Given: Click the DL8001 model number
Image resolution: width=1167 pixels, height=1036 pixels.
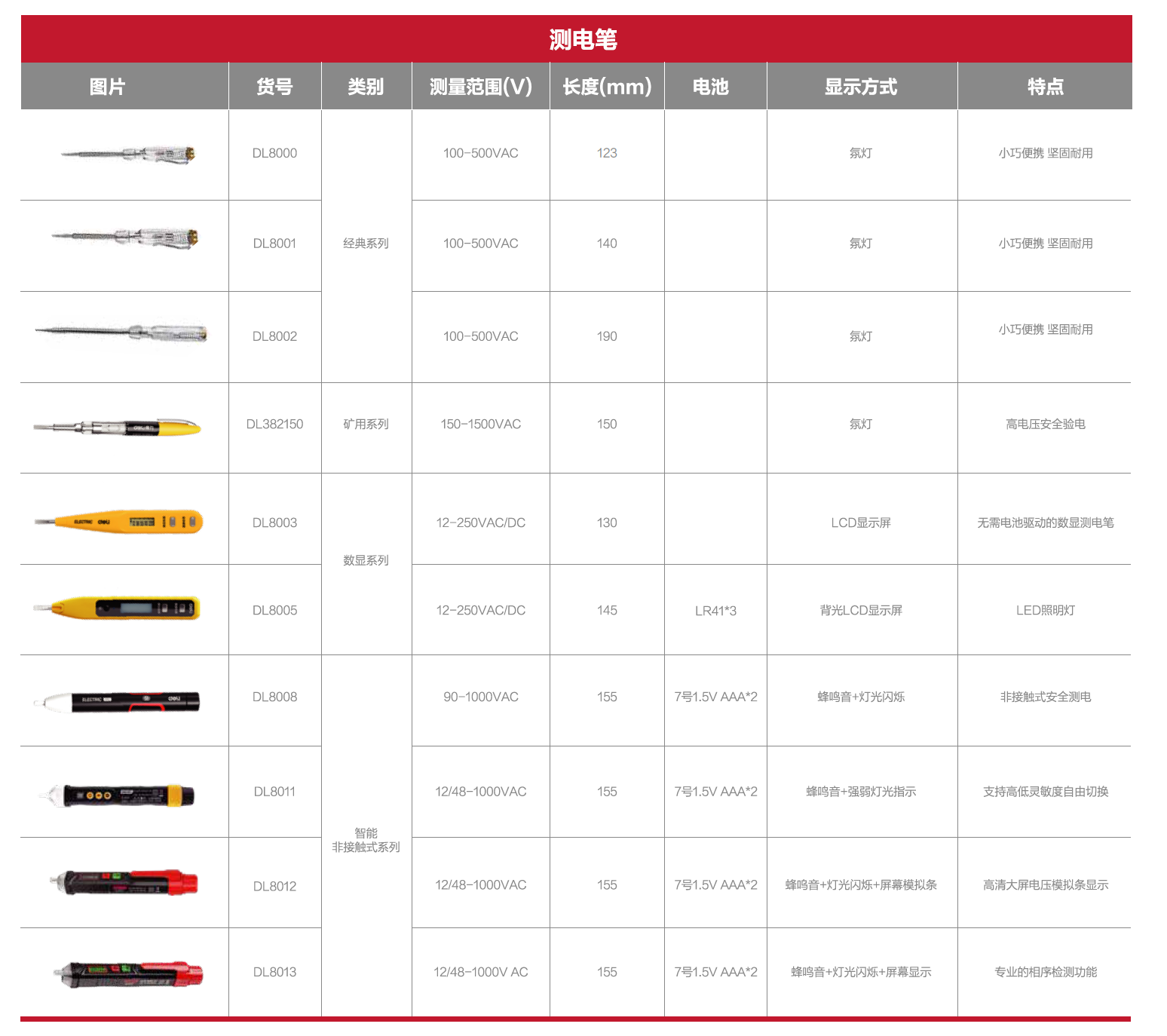Looking at the screenshot, I should (274, 244).
